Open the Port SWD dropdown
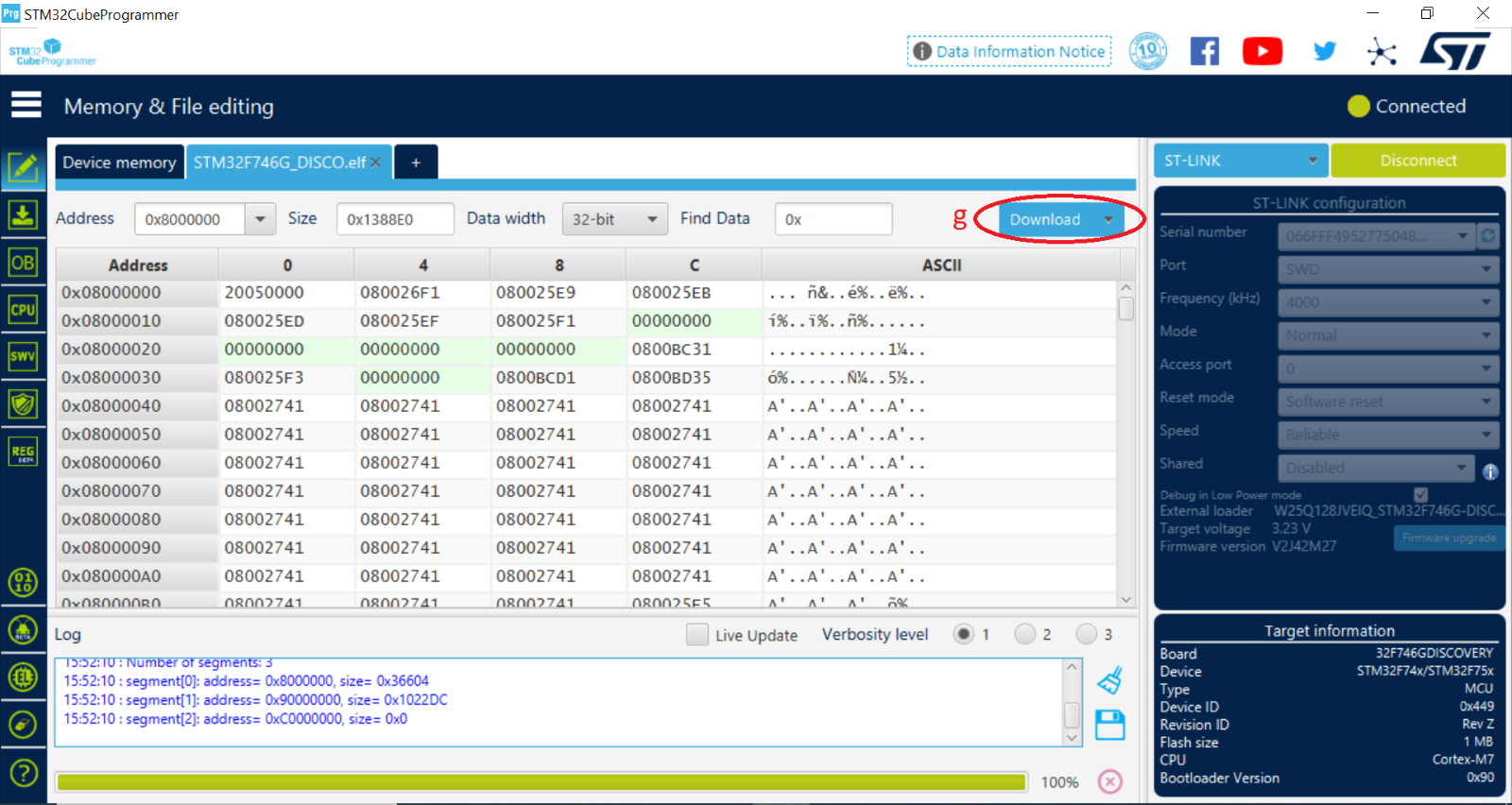Image resolution: width=1512 pixels, height=805 pixels. click(1388, 269)
